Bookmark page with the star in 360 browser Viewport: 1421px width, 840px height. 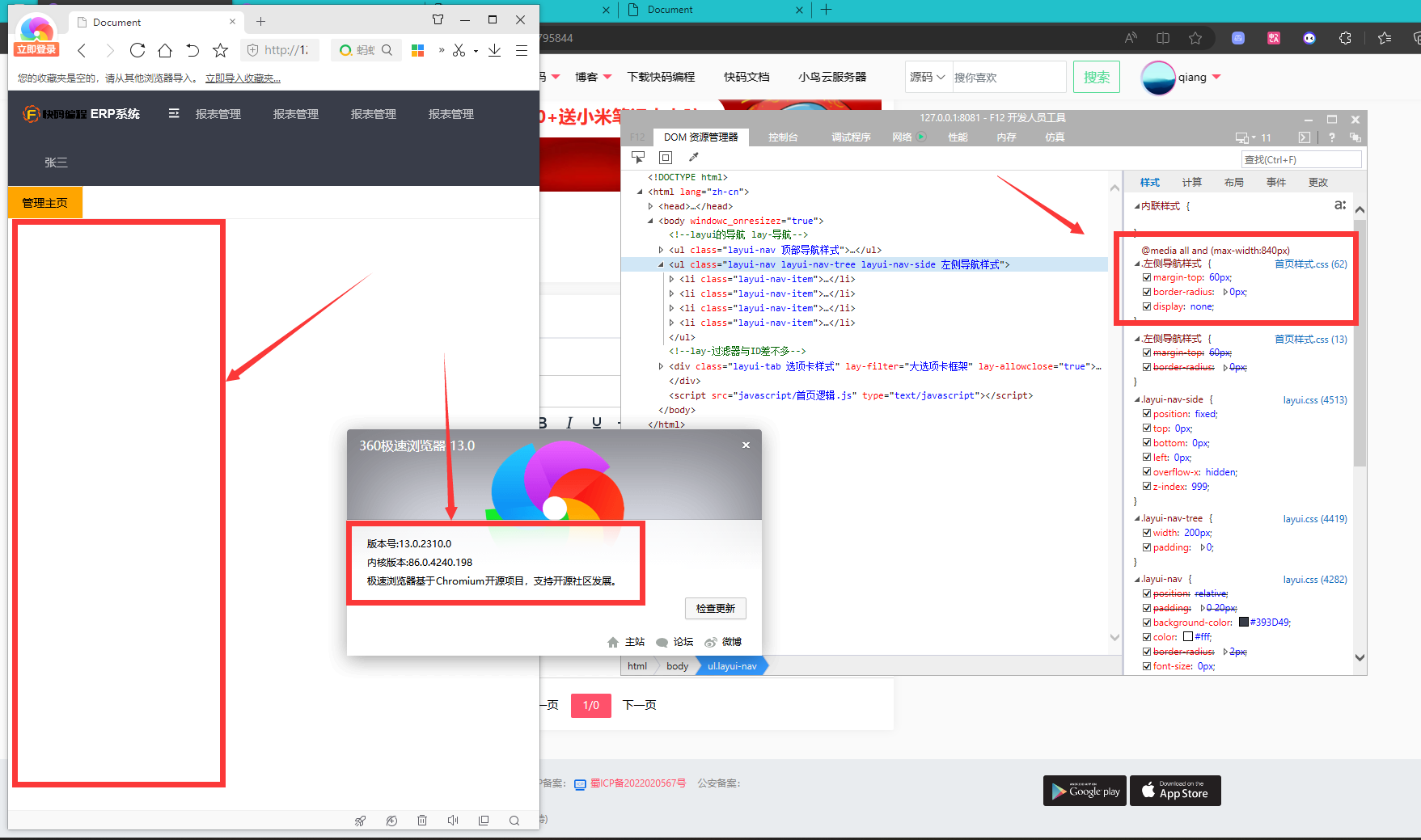(x=220, y=50)
